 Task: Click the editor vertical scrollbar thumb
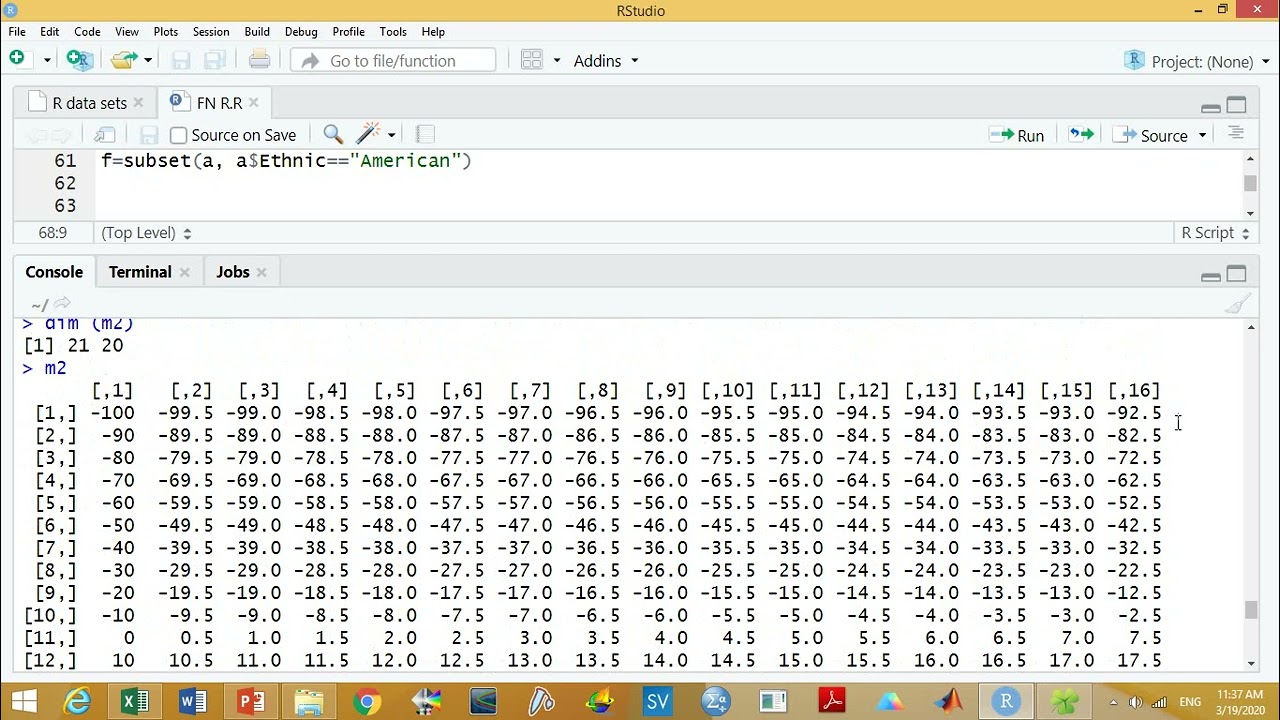(1251, 183)
